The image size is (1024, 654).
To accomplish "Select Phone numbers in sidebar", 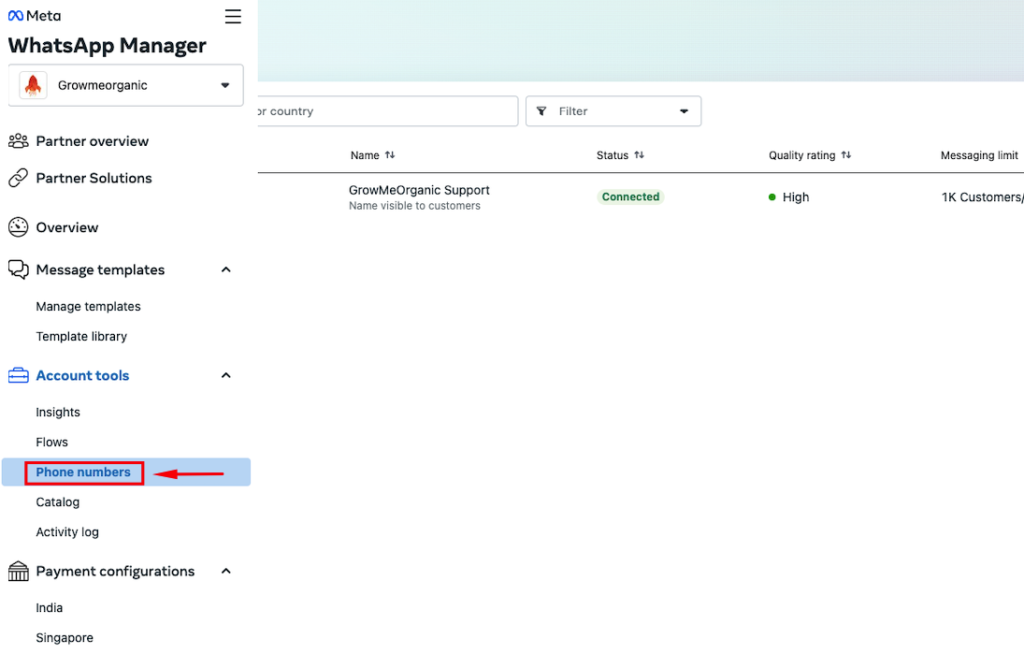I will click(126, 472).
